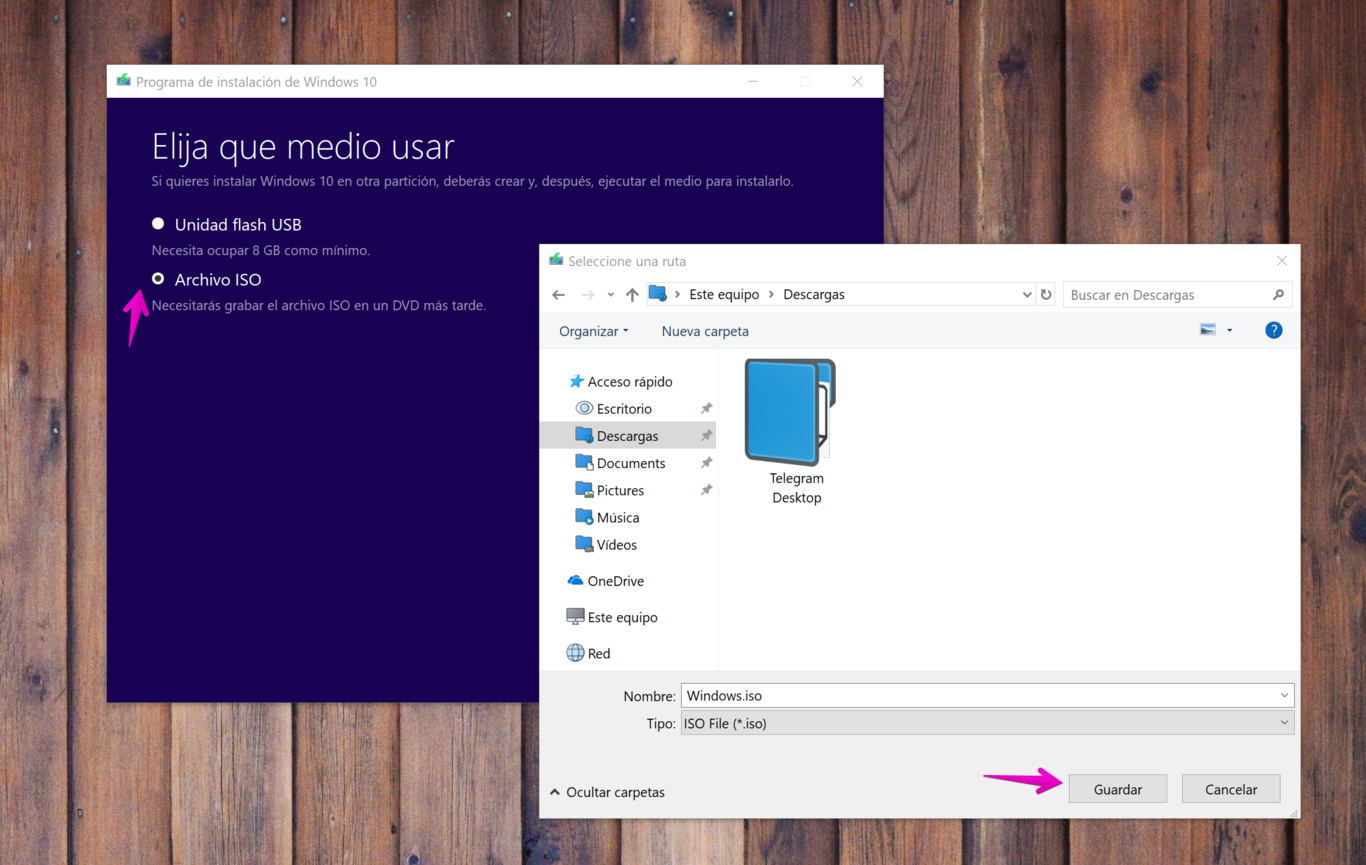Select Vídeos in the sidebar
Viewport: 1366px width, 865px height.
[x=616, y=545]
